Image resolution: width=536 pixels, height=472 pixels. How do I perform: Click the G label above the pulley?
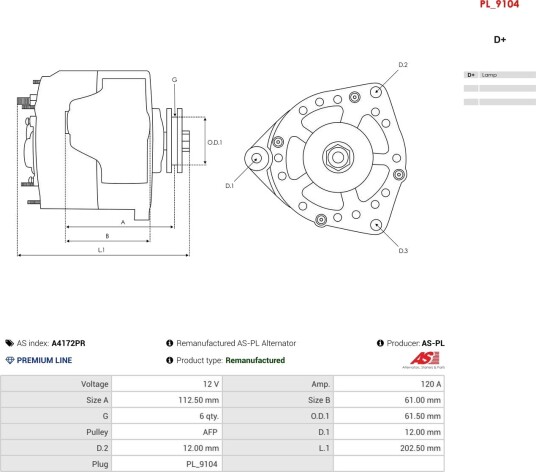point(174,80)
